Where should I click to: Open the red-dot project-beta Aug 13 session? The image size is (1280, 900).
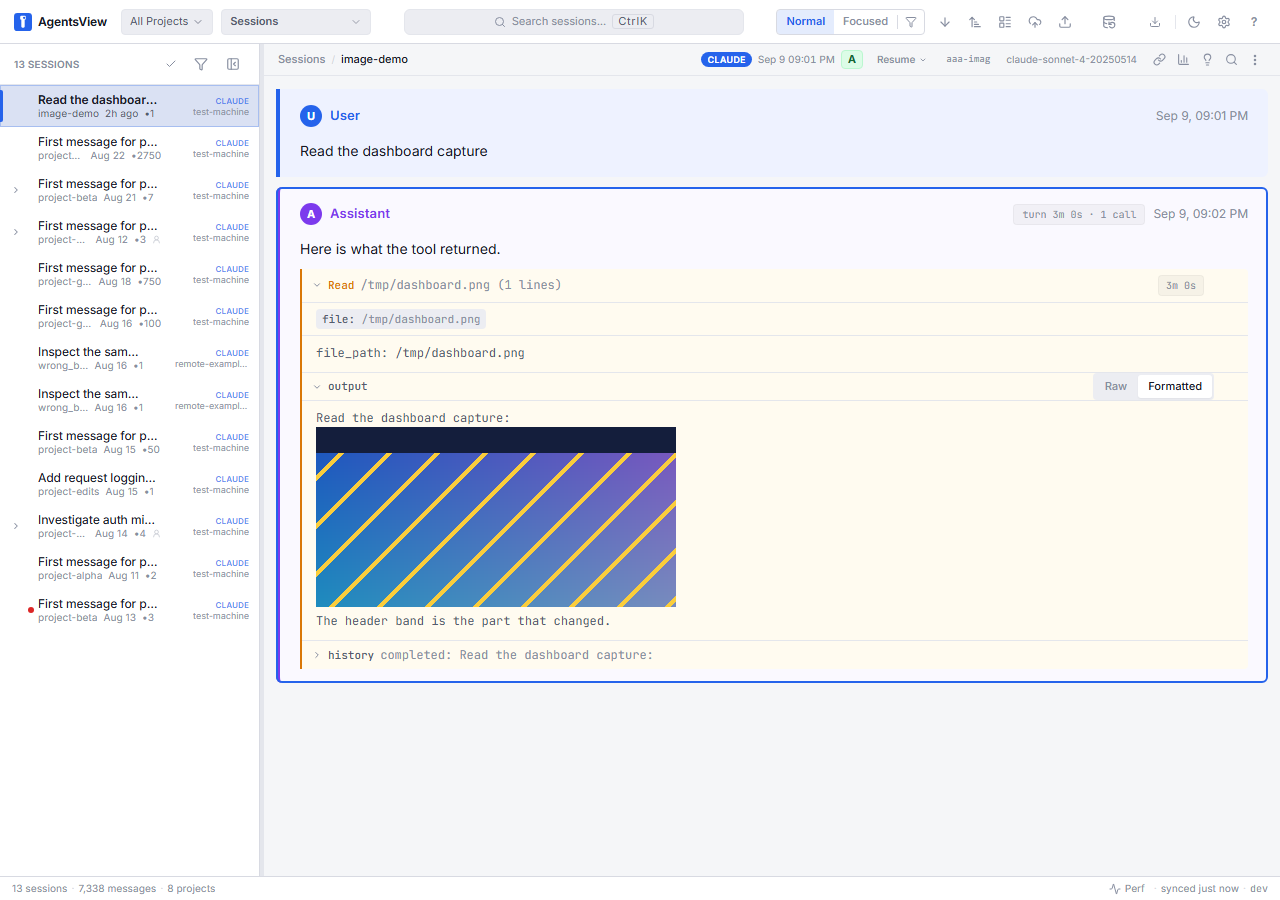pos(130,610)
